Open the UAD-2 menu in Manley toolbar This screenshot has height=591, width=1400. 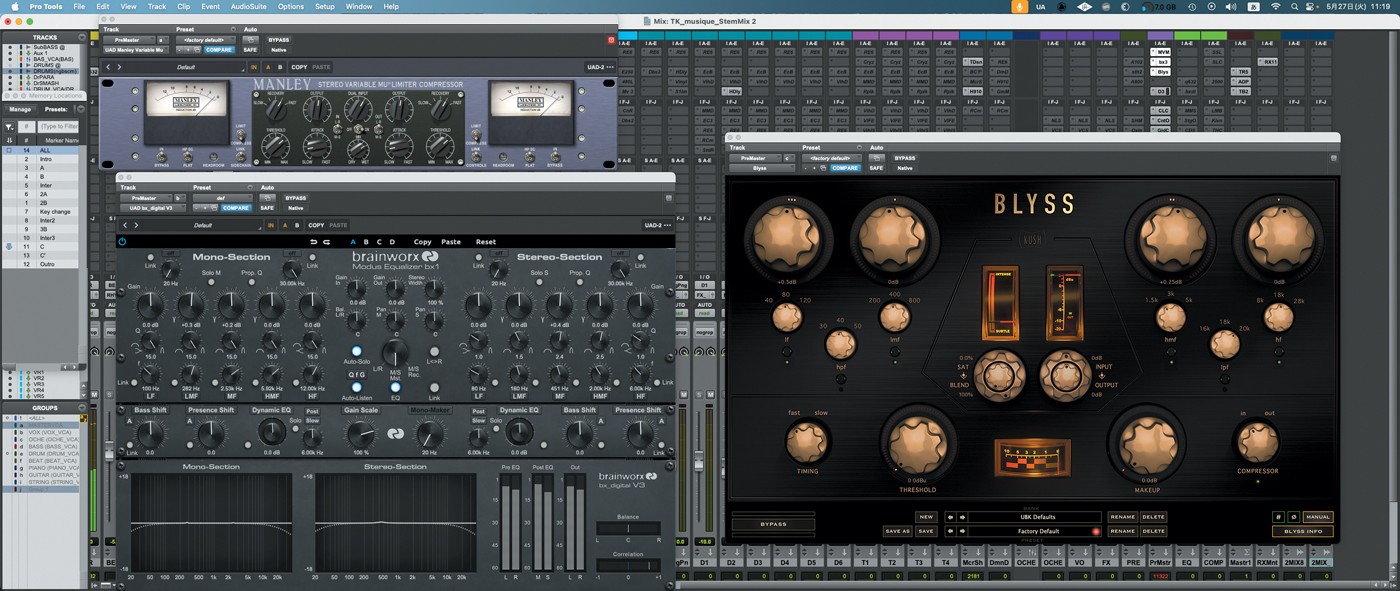coord(600,67)
